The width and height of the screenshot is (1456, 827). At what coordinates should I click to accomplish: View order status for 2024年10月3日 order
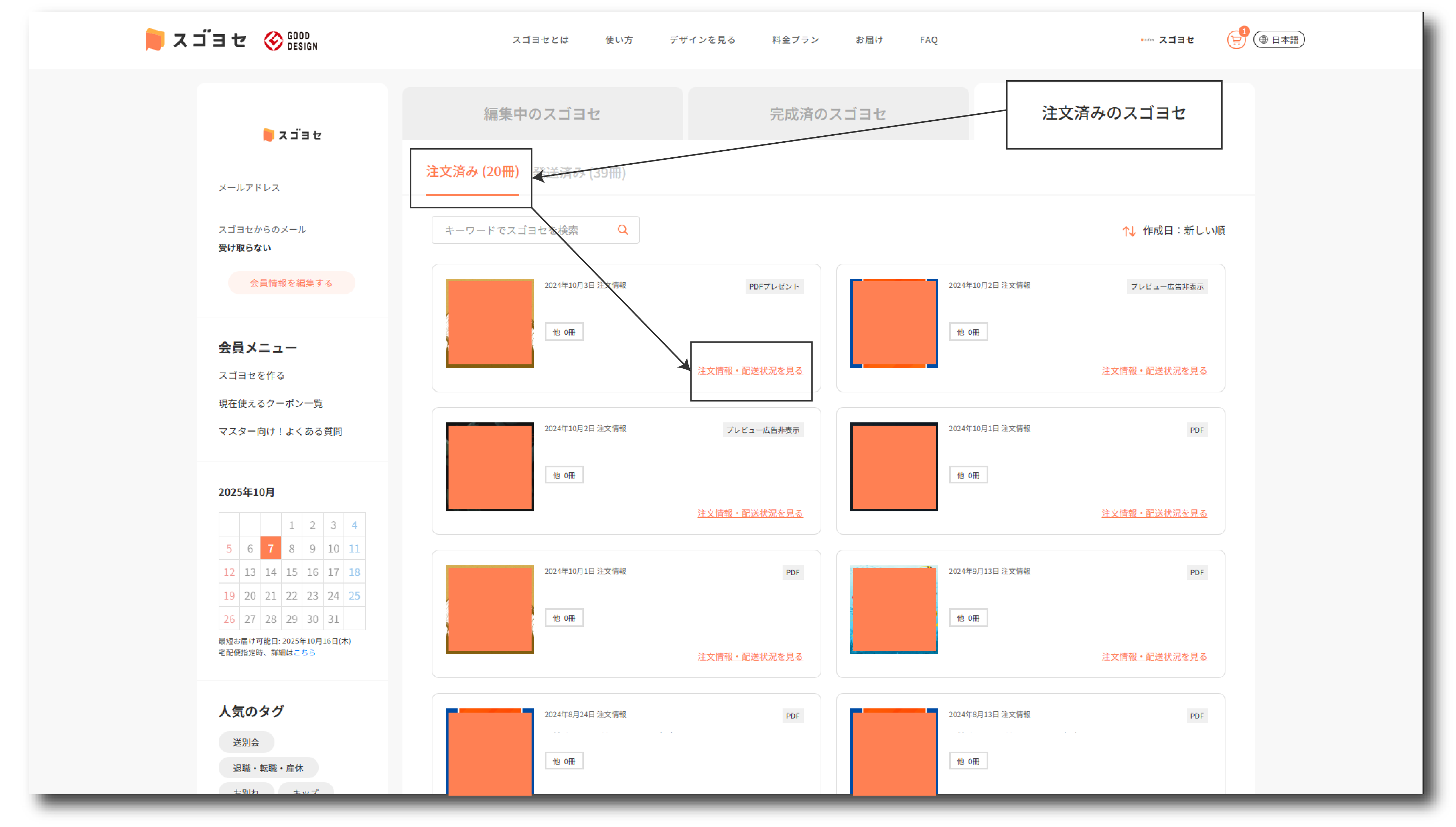[x=749, y=370]
